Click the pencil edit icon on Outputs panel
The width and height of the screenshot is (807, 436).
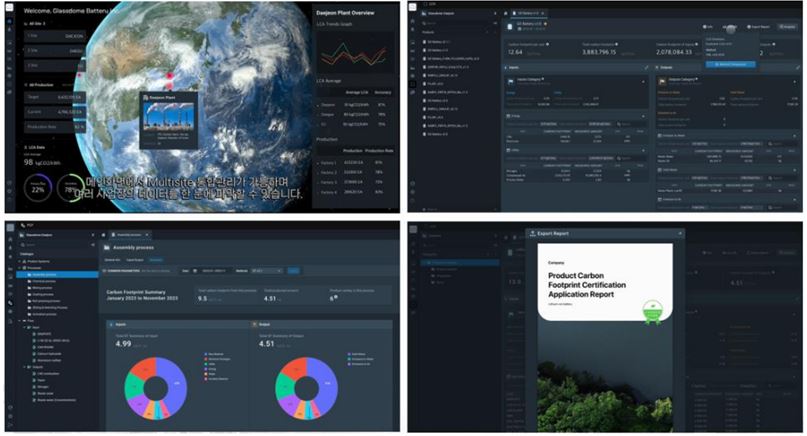coord(796,68)
